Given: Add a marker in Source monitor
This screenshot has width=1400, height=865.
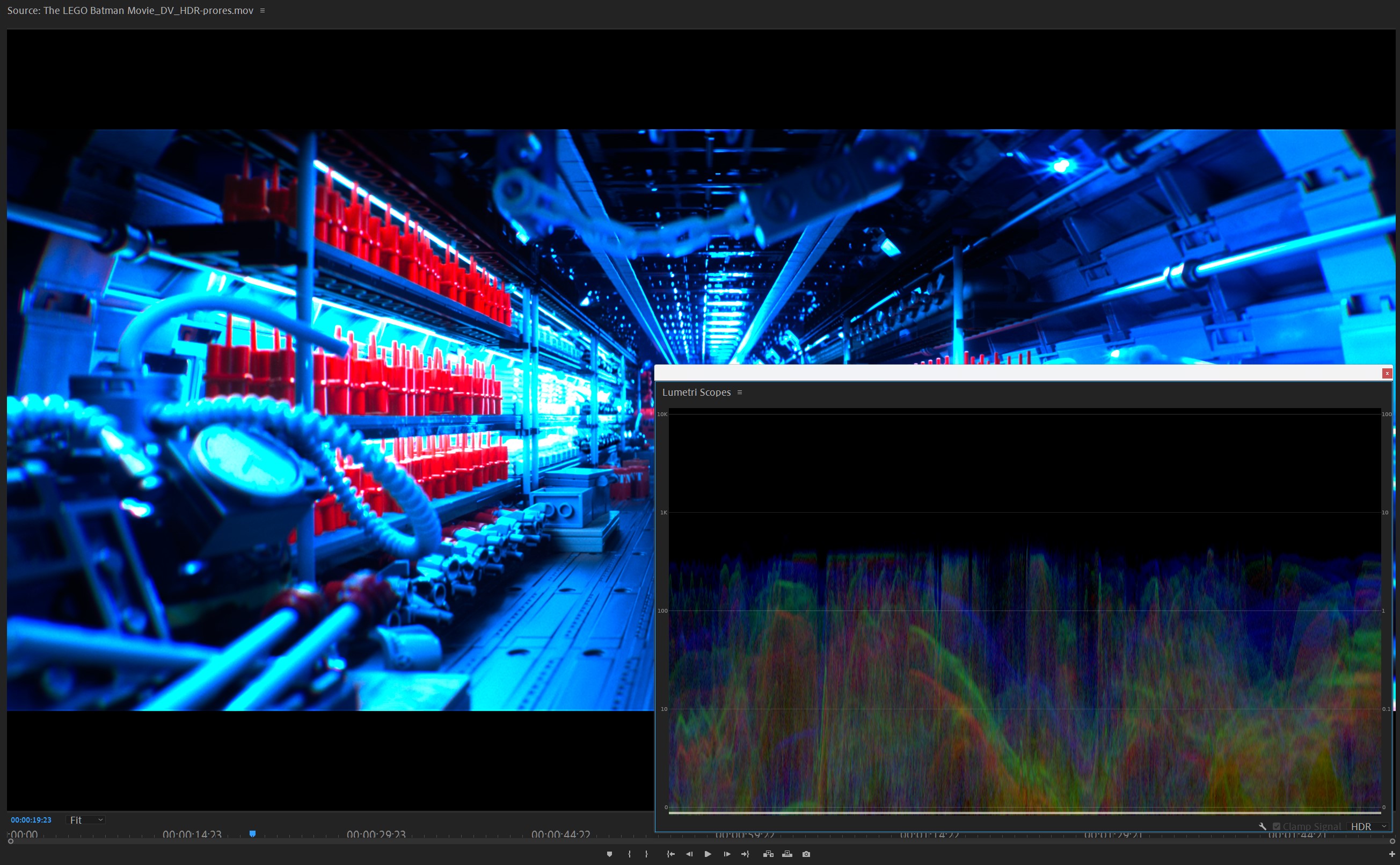Looking at the screenshot, I should click(610, 854).
